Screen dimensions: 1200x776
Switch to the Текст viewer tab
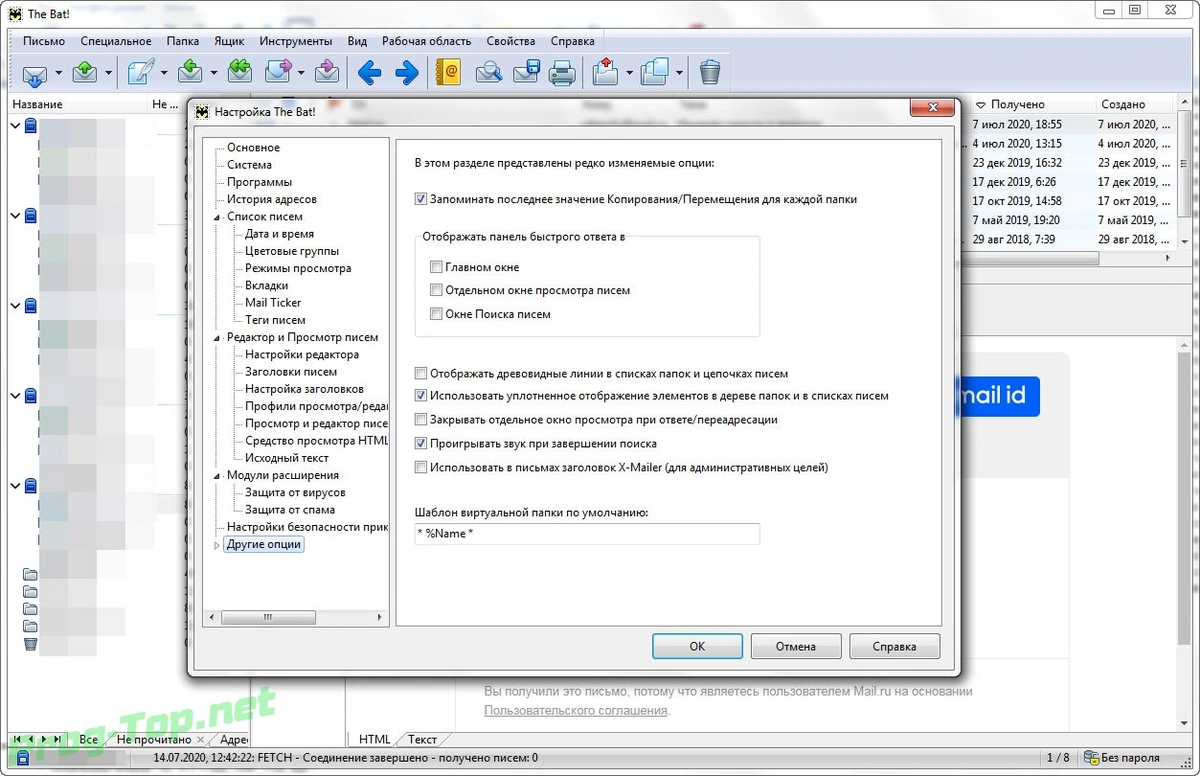(x=422, y=739)
